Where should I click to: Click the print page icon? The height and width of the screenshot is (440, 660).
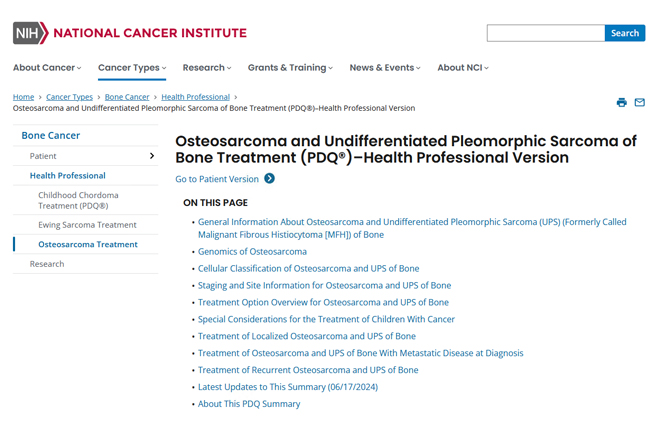621,102
